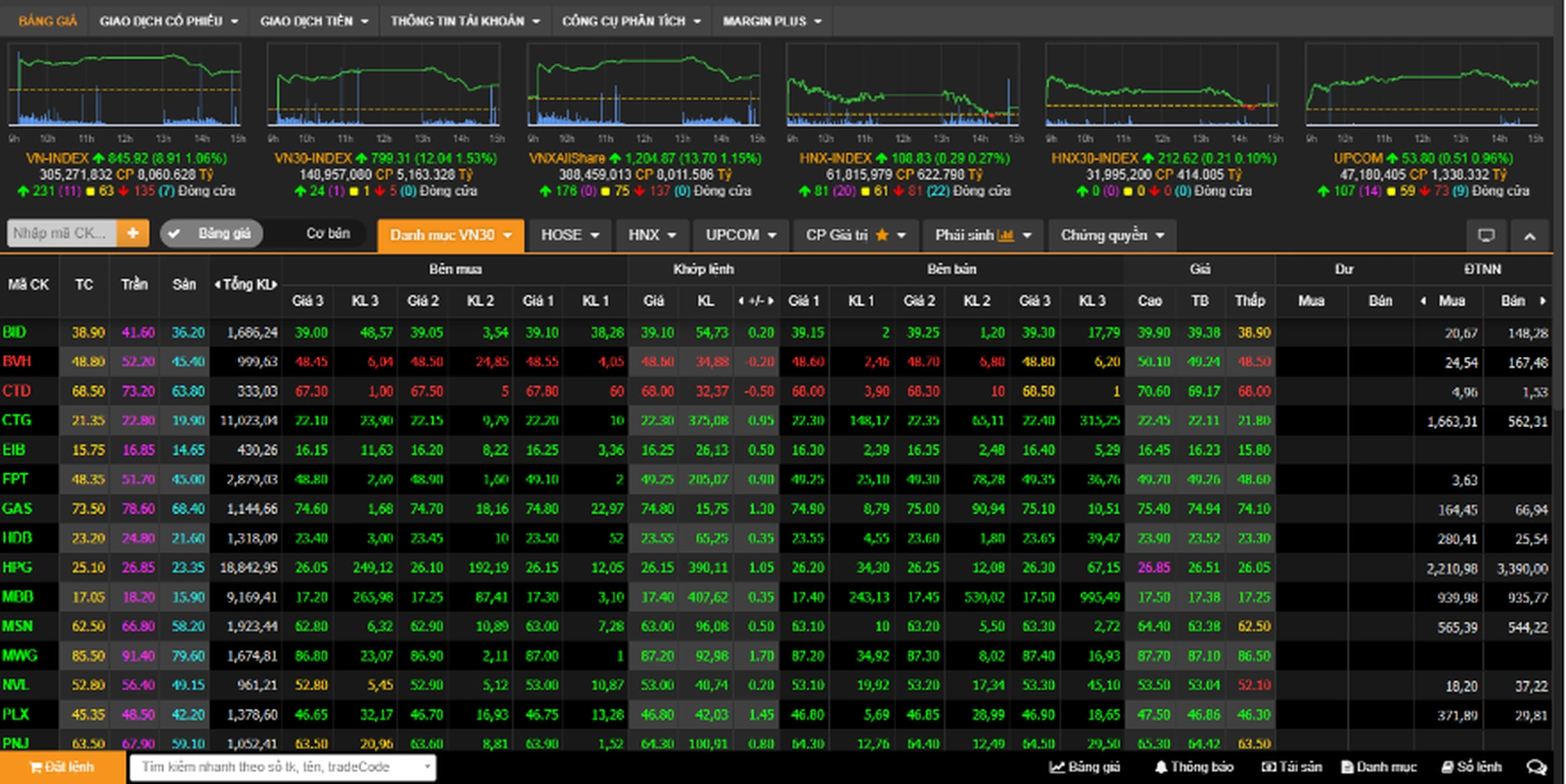
Task: Click left arrow beside Tổng KL header
Action: tap(217, 284)
